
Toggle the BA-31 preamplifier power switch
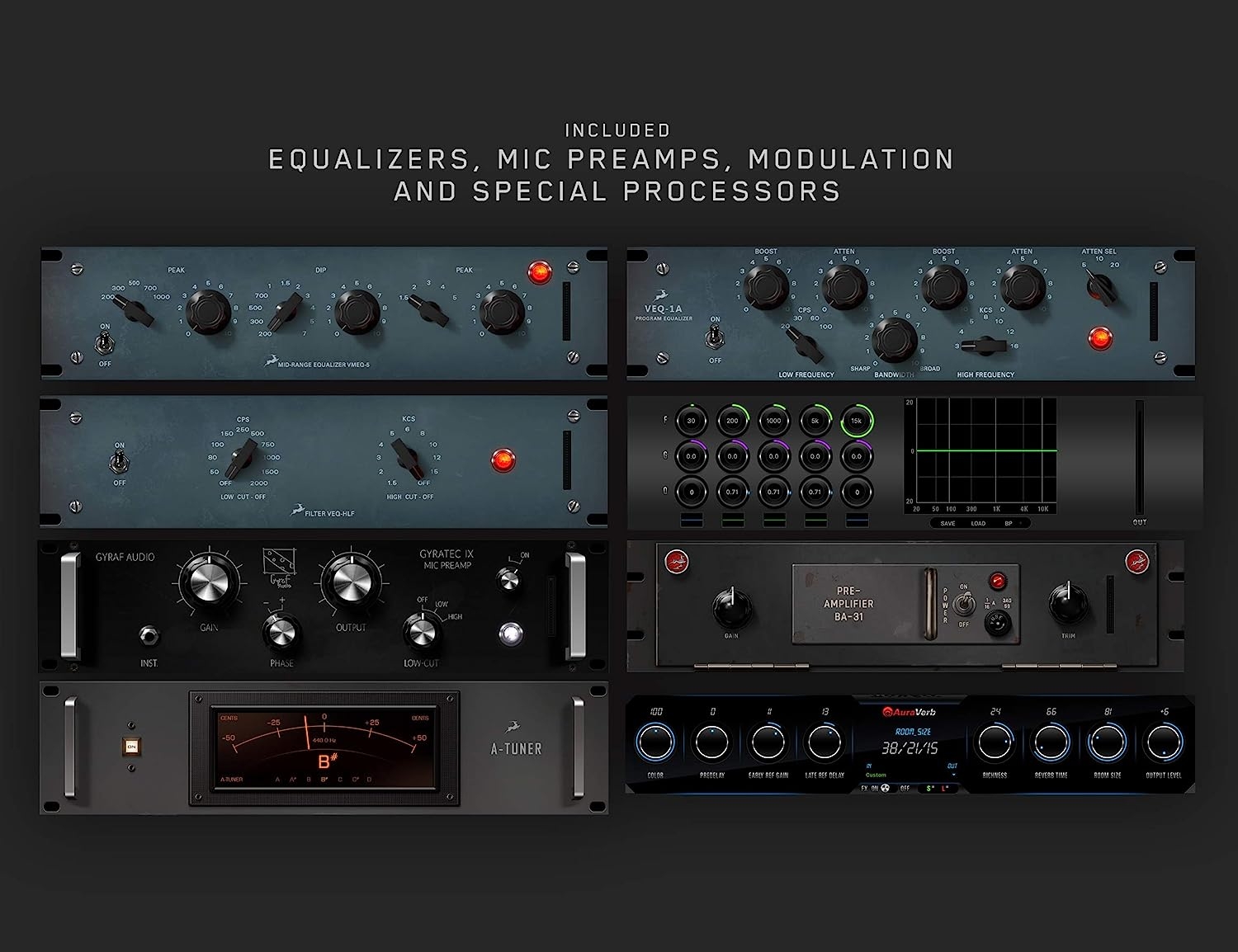[963, 605]
